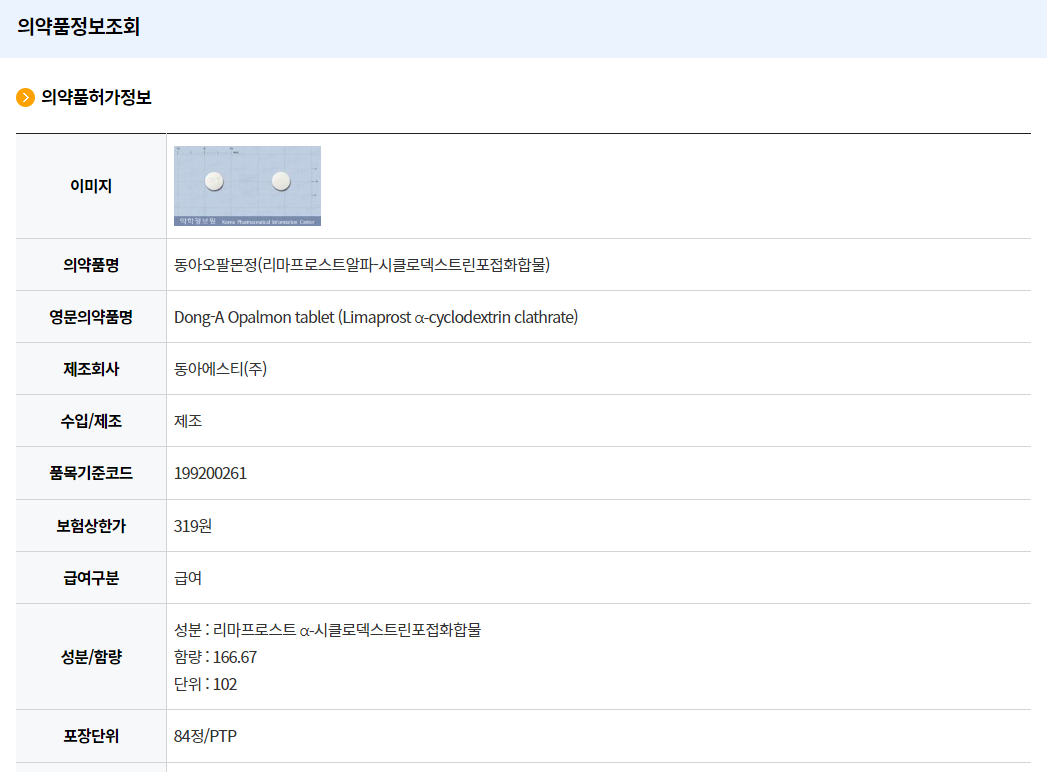
Task: Select the page title 의약품정보조회
Action: (x=78, y=27)
